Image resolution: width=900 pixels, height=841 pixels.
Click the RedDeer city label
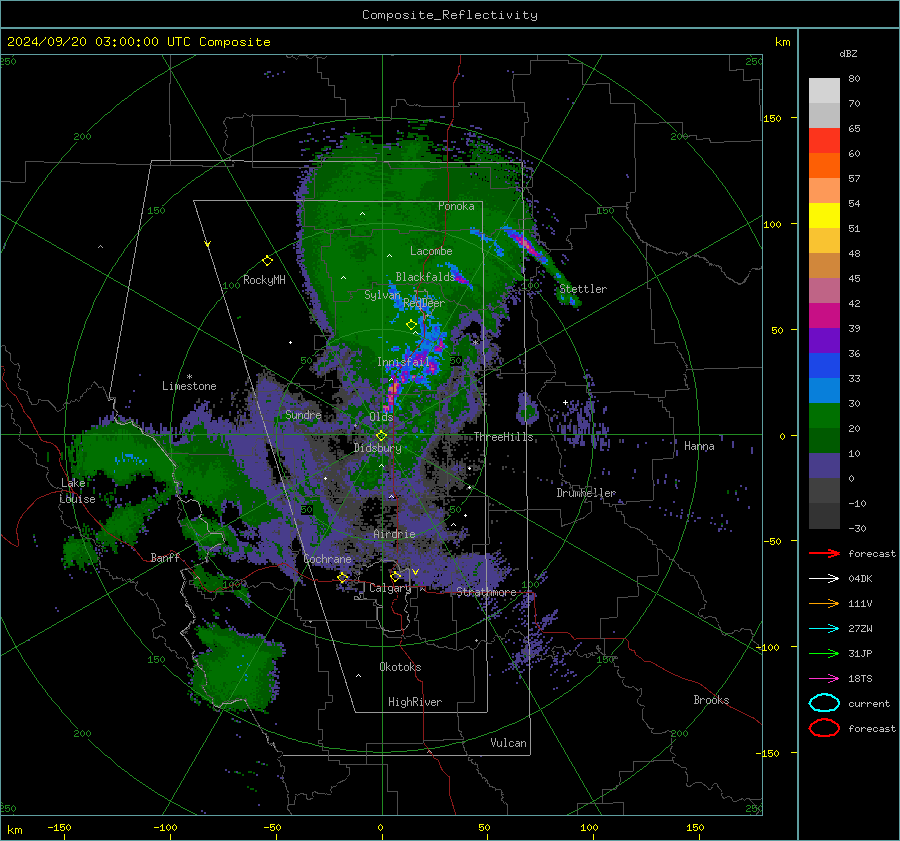pyautogui.click(x=424, y=303)
